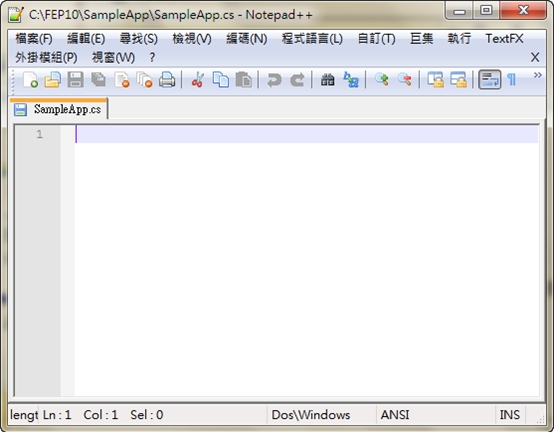Create a new file with the New icon
This screenshot has height=432, width=554.
coord(30,79)
